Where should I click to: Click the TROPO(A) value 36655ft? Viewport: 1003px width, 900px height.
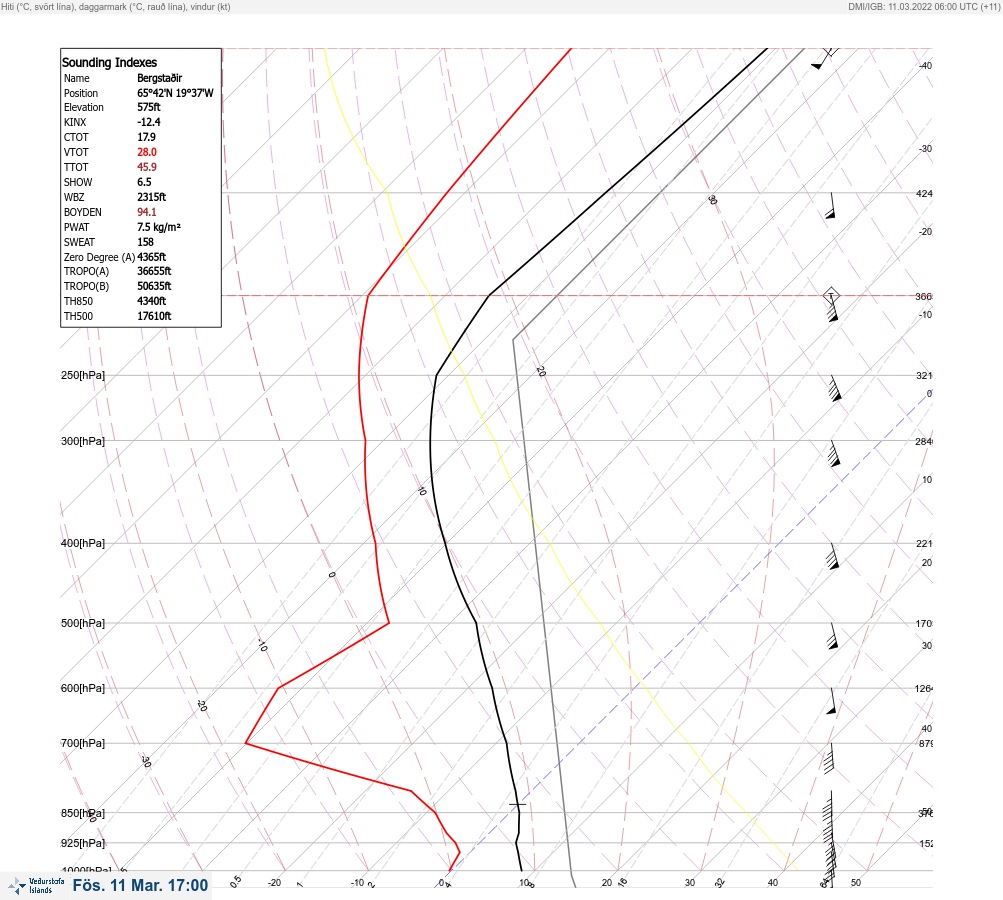tap(154, 271)
